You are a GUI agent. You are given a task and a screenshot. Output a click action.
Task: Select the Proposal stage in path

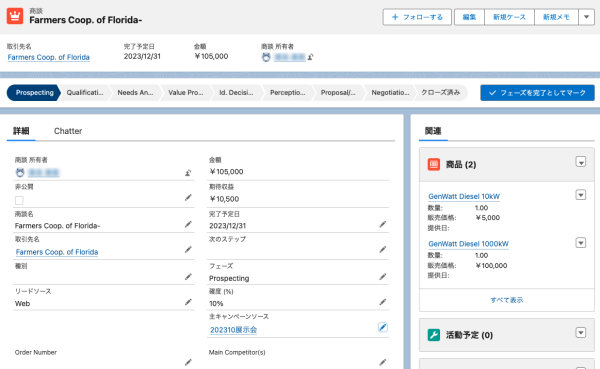[x=338, y=93]
